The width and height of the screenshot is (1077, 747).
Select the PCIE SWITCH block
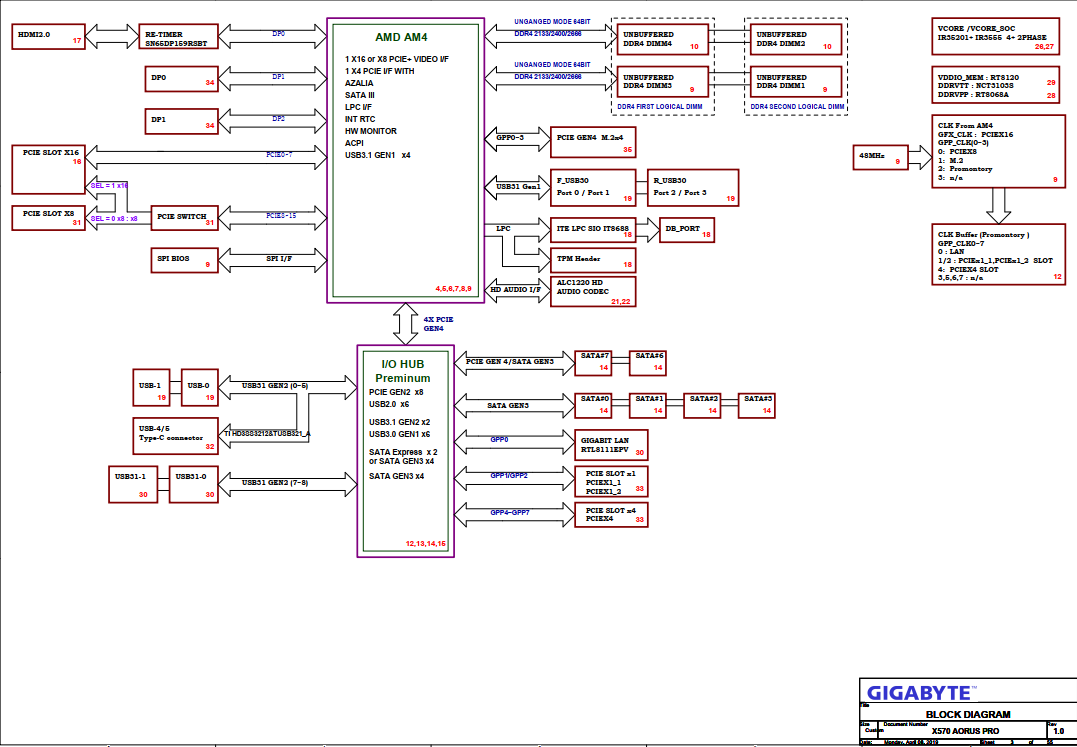point(184,218)
